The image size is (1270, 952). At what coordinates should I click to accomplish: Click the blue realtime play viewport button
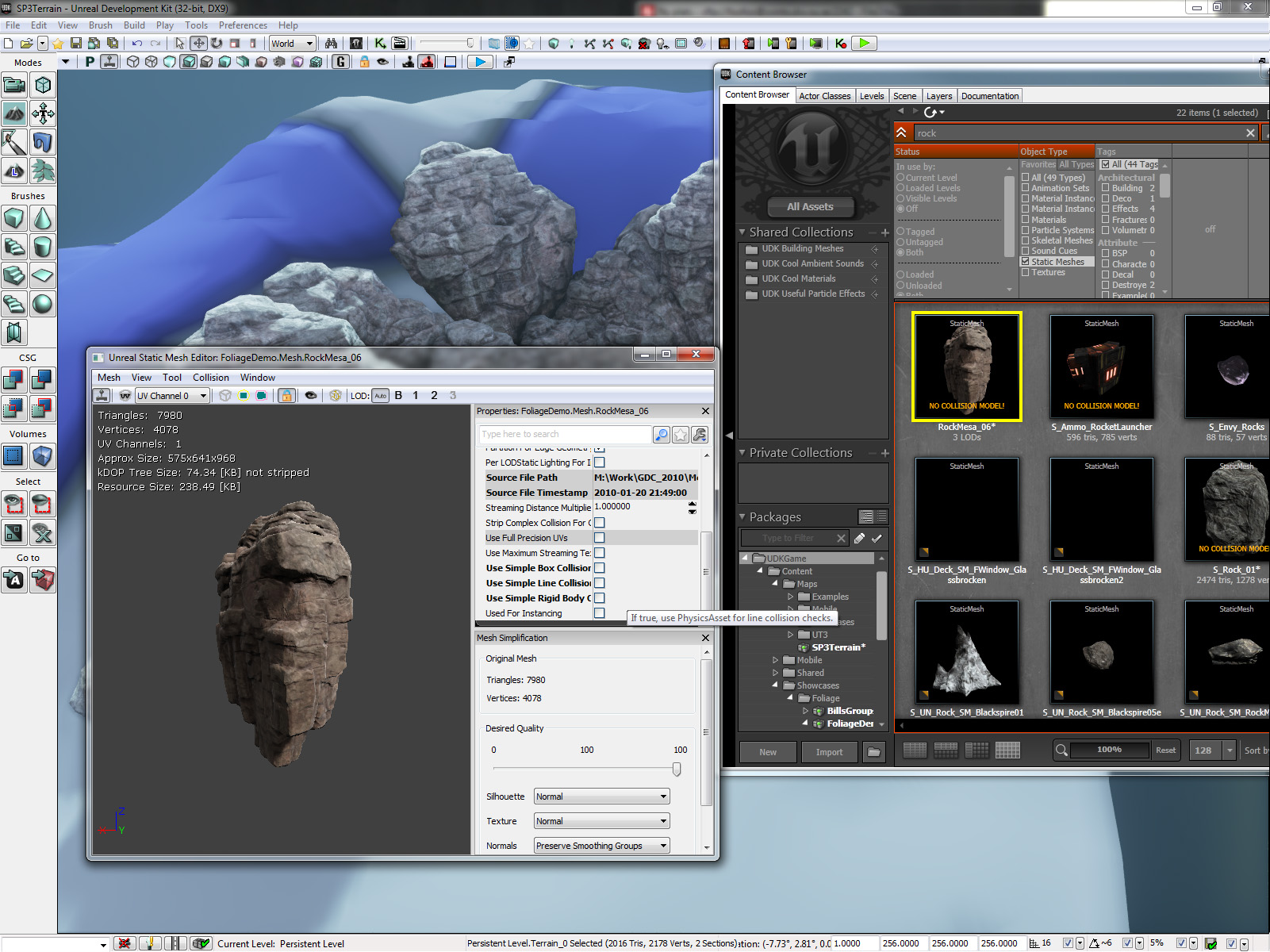pyautogui.click(x=480, y=62)
